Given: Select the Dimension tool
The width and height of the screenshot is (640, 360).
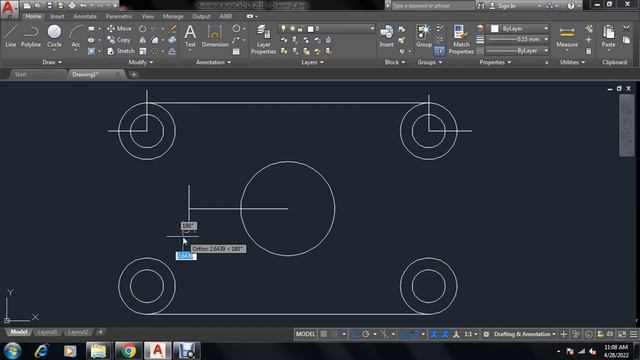Looking at the screenshot, I should click(215, 36).
